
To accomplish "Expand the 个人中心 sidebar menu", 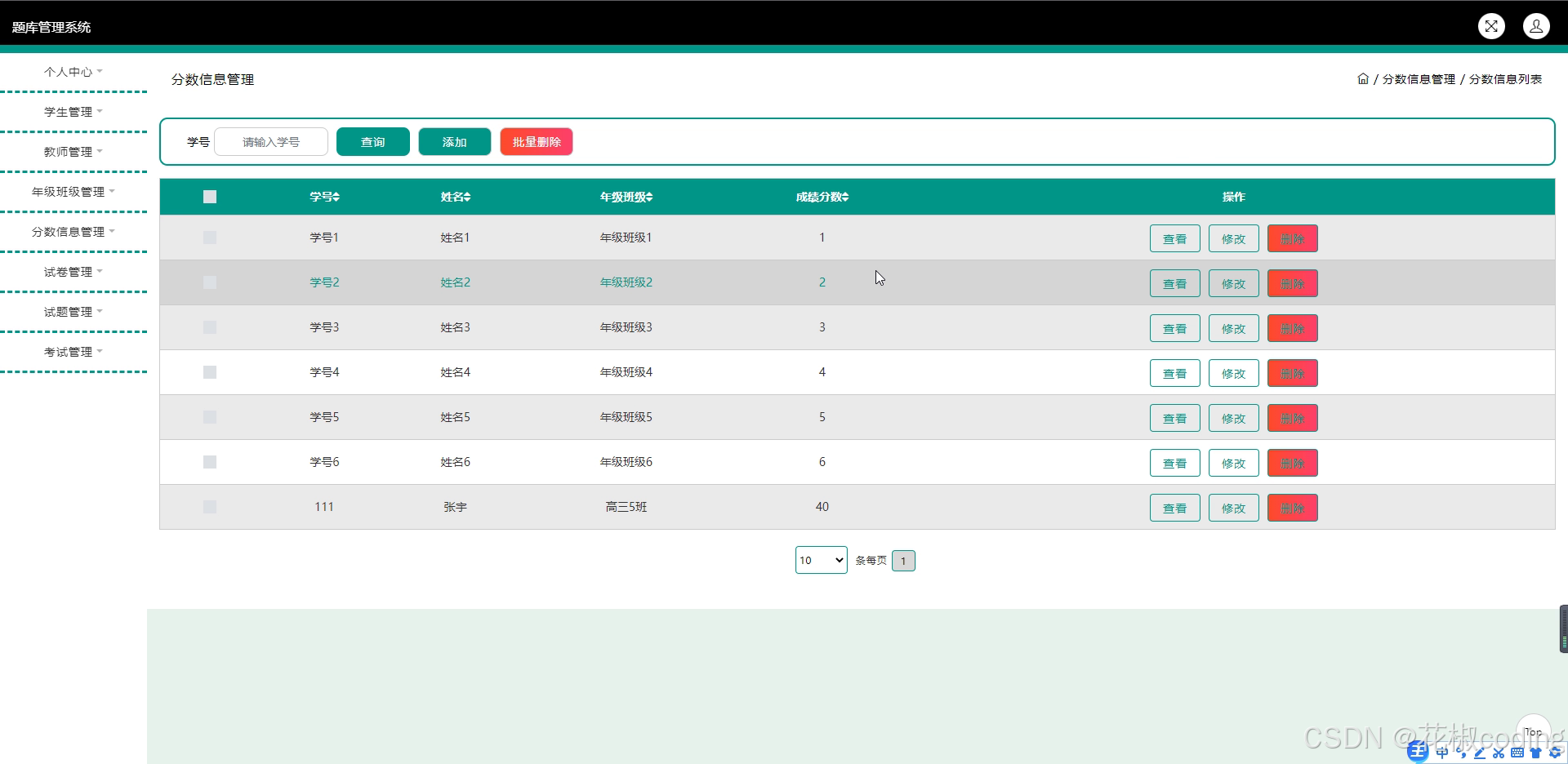I will 73,72.
